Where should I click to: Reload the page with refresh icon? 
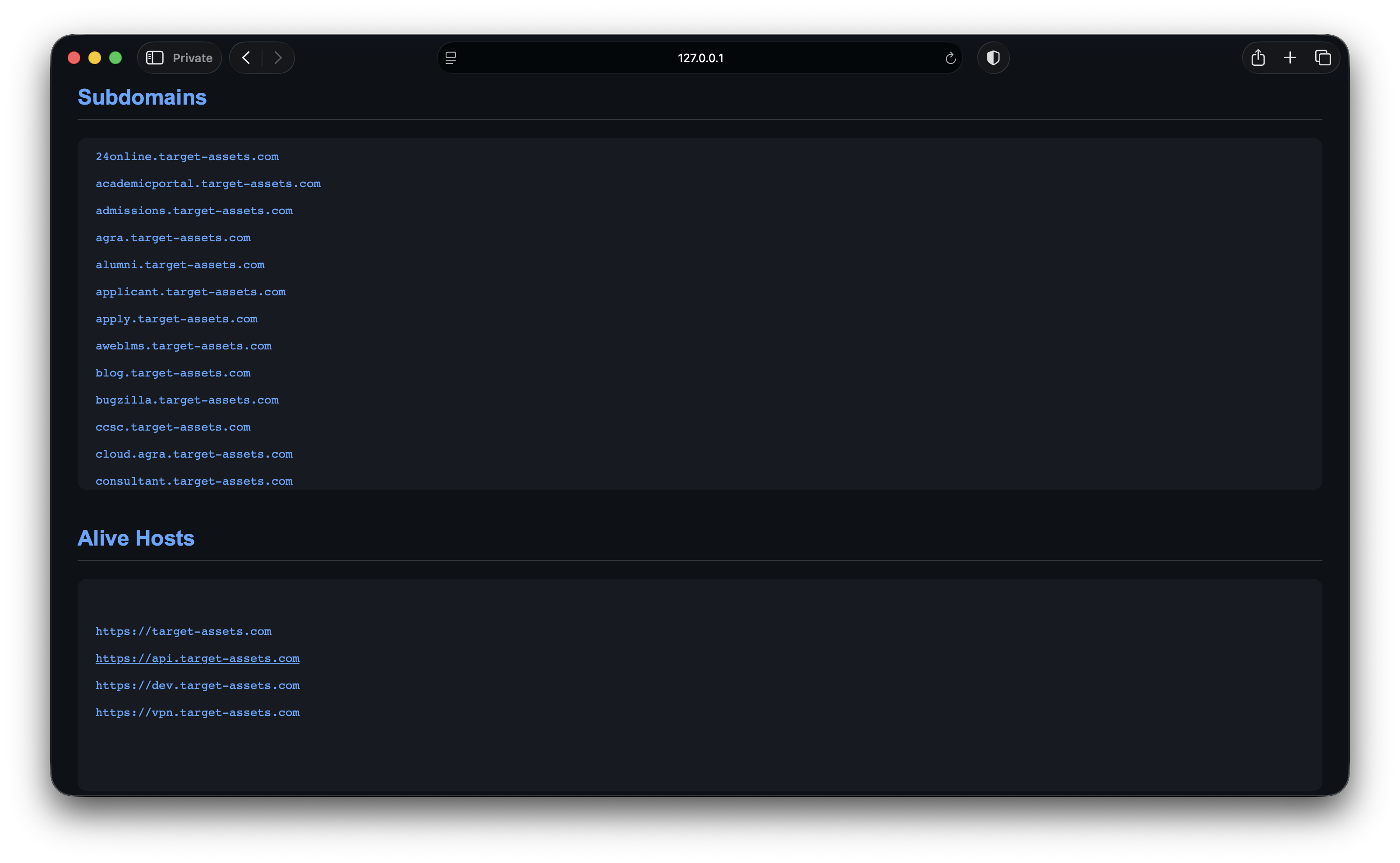coord(950,58)
